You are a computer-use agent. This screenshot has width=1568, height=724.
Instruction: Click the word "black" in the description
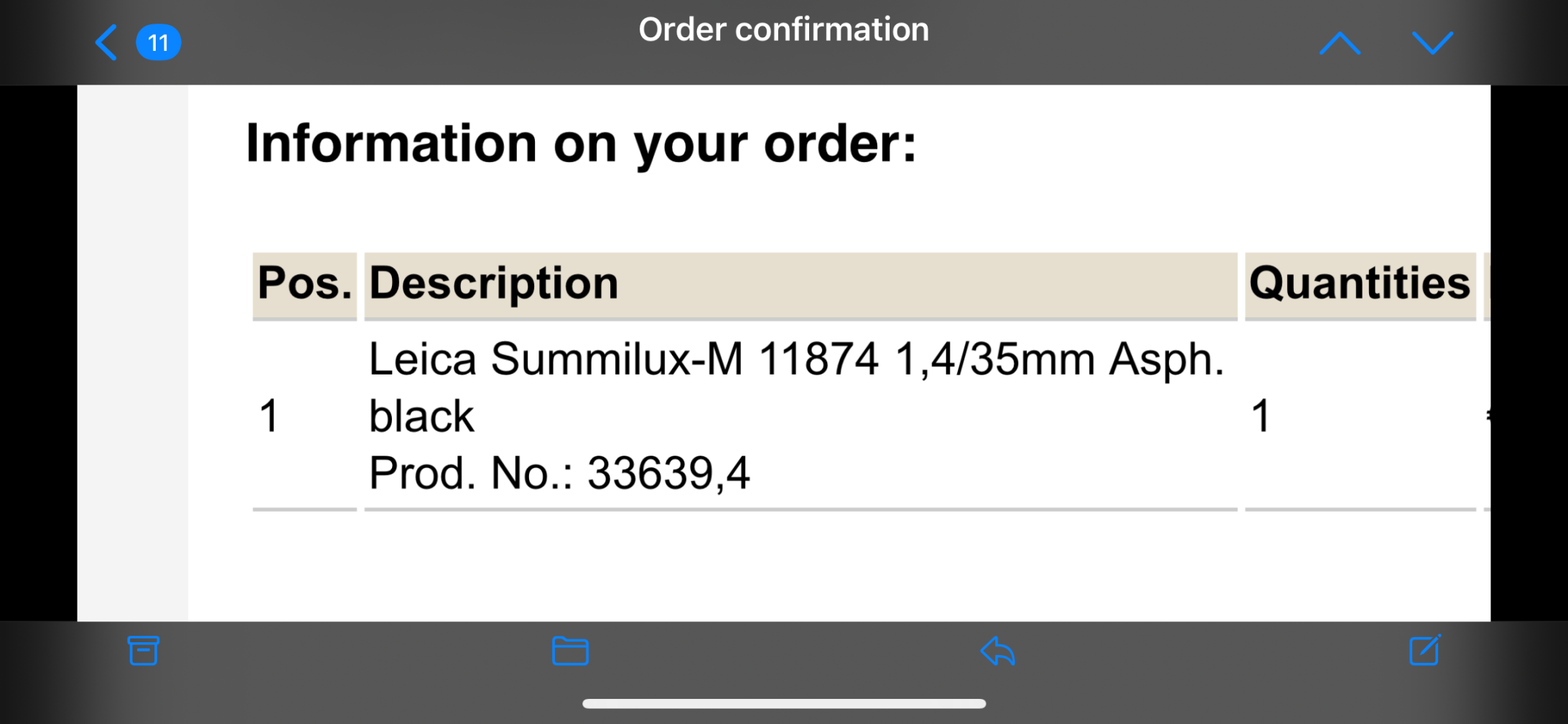[x=421, y=416]
